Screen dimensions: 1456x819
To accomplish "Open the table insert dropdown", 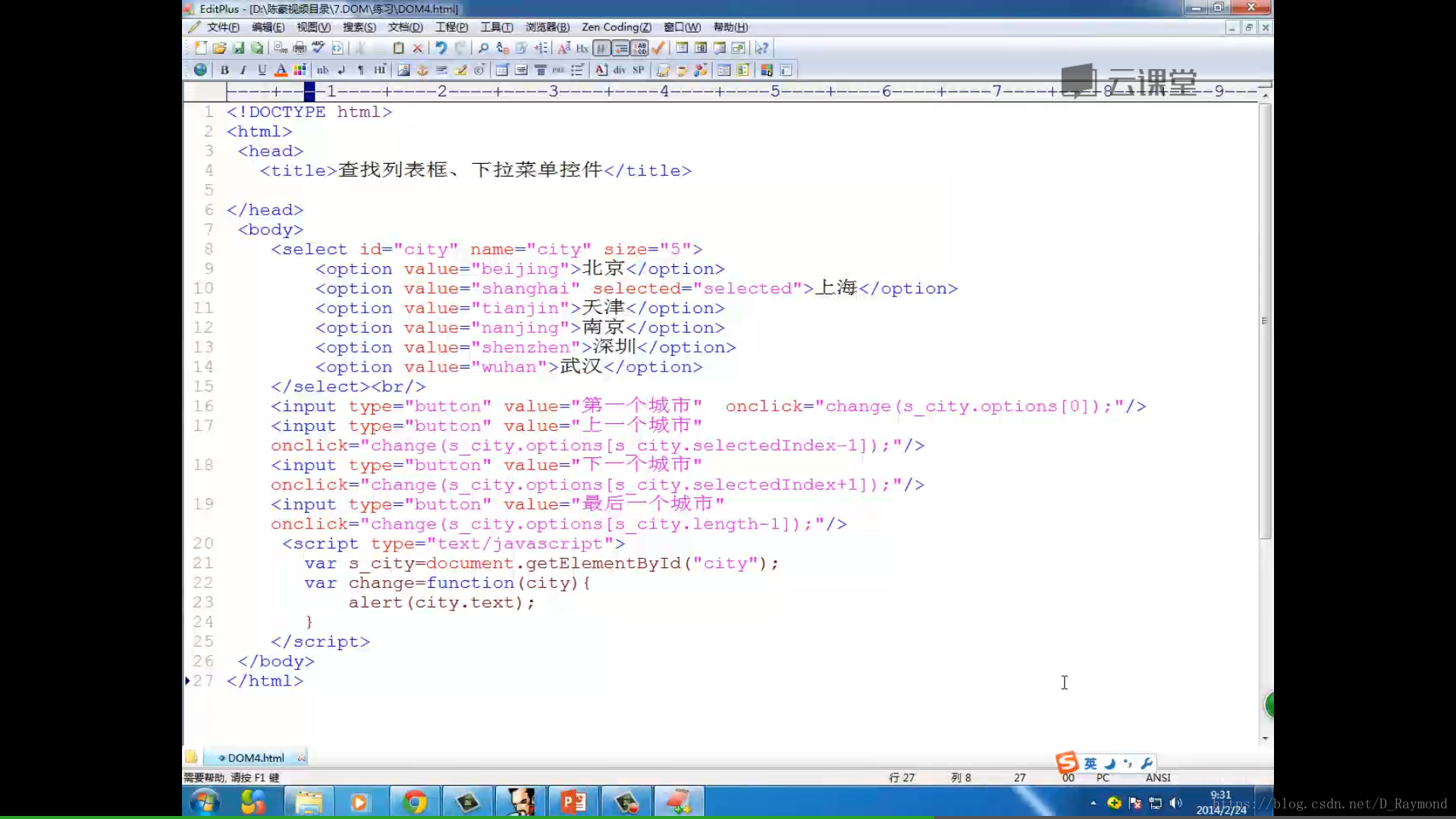I will 502,70.
